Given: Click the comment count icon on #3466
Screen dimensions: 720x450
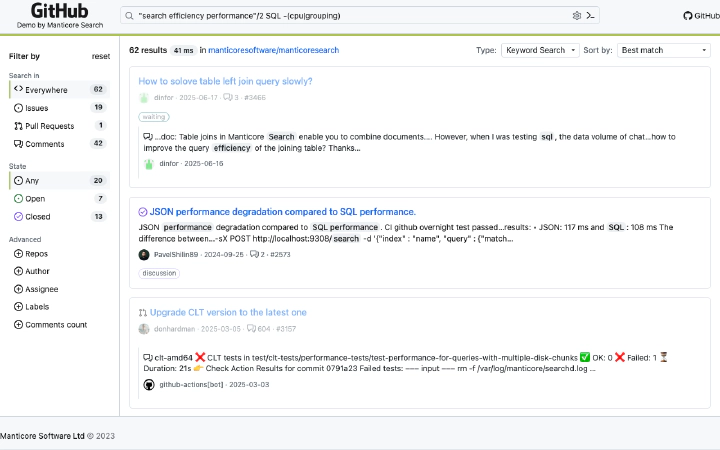Looking at the screenshot, I should (228, 97).
